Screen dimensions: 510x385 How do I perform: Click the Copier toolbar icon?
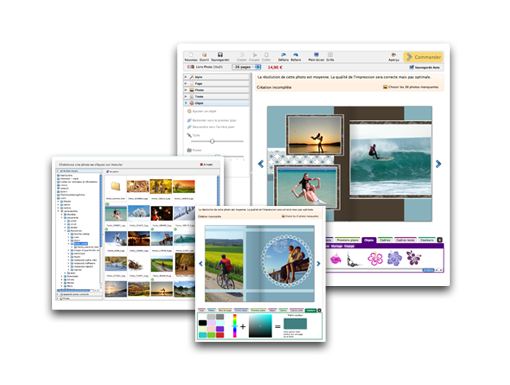click(x=242, y=55)
